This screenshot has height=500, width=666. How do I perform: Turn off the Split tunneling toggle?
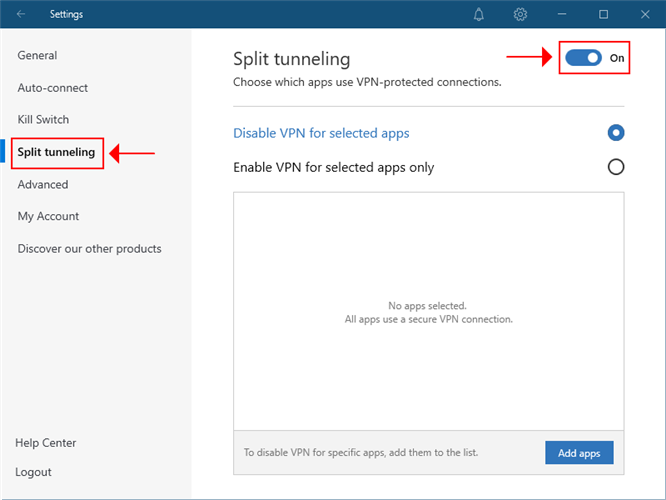click(x=583, y=58)
